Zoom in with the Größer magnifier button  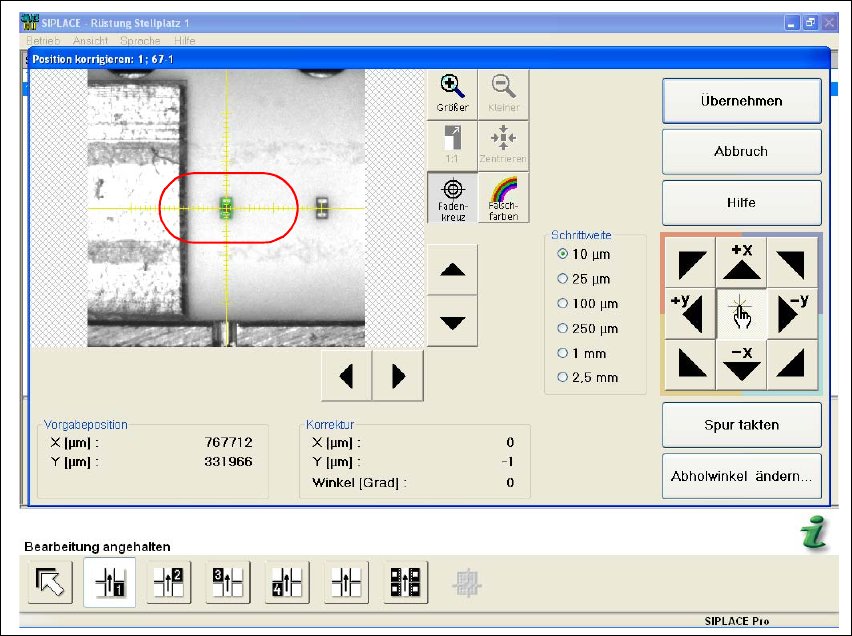(x=452, y=94)
